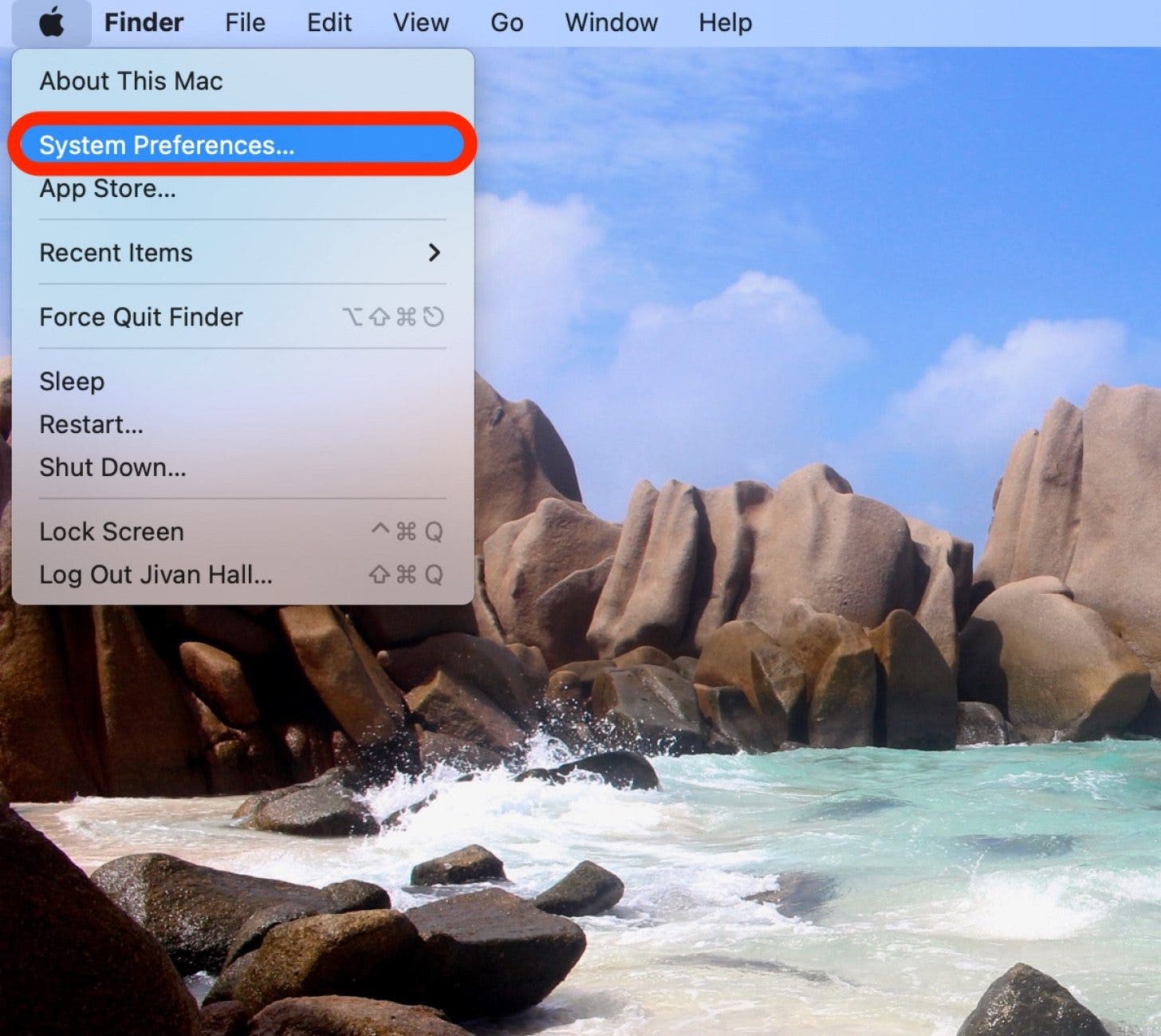This screenshot has height=1036, width=1161.
Task: Open the App Store
Action: [x=107, y=189]
